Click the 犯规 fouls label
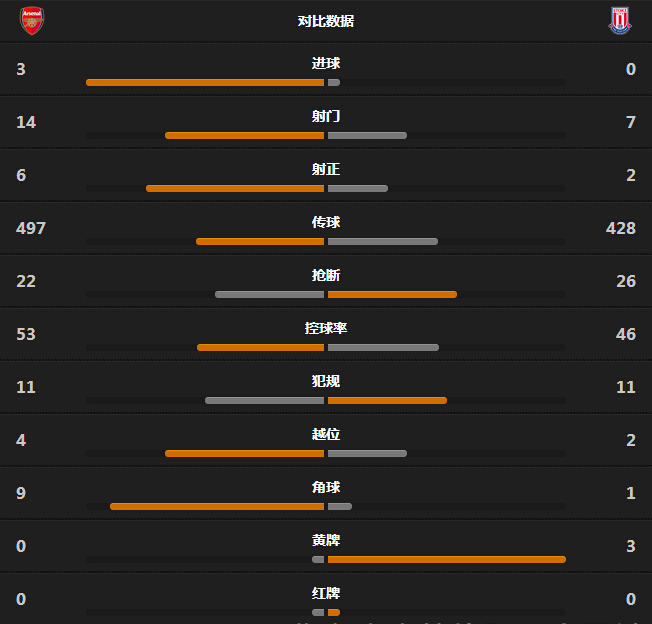The width and height of the screenshot is (652, 624). 326,381
